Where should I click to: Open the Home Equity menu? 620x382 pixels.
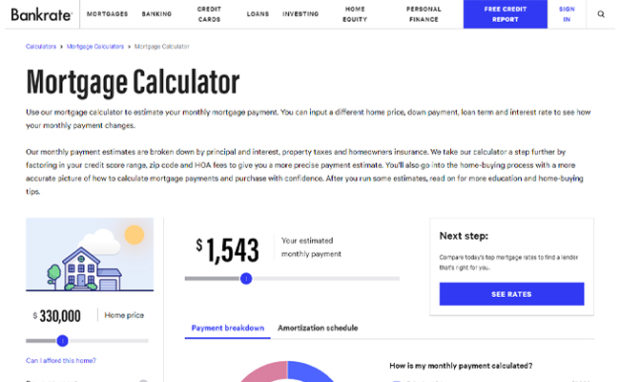355,14
